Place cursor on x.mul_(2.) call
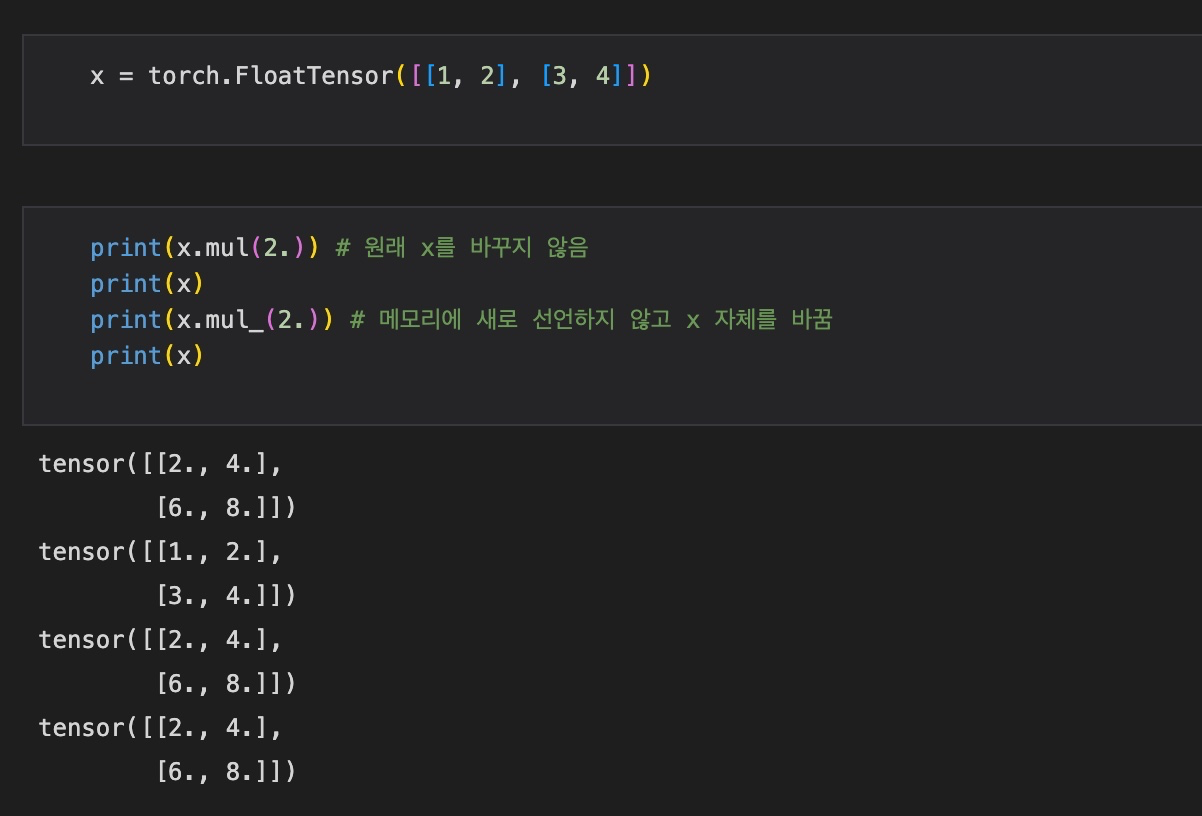 248,320
